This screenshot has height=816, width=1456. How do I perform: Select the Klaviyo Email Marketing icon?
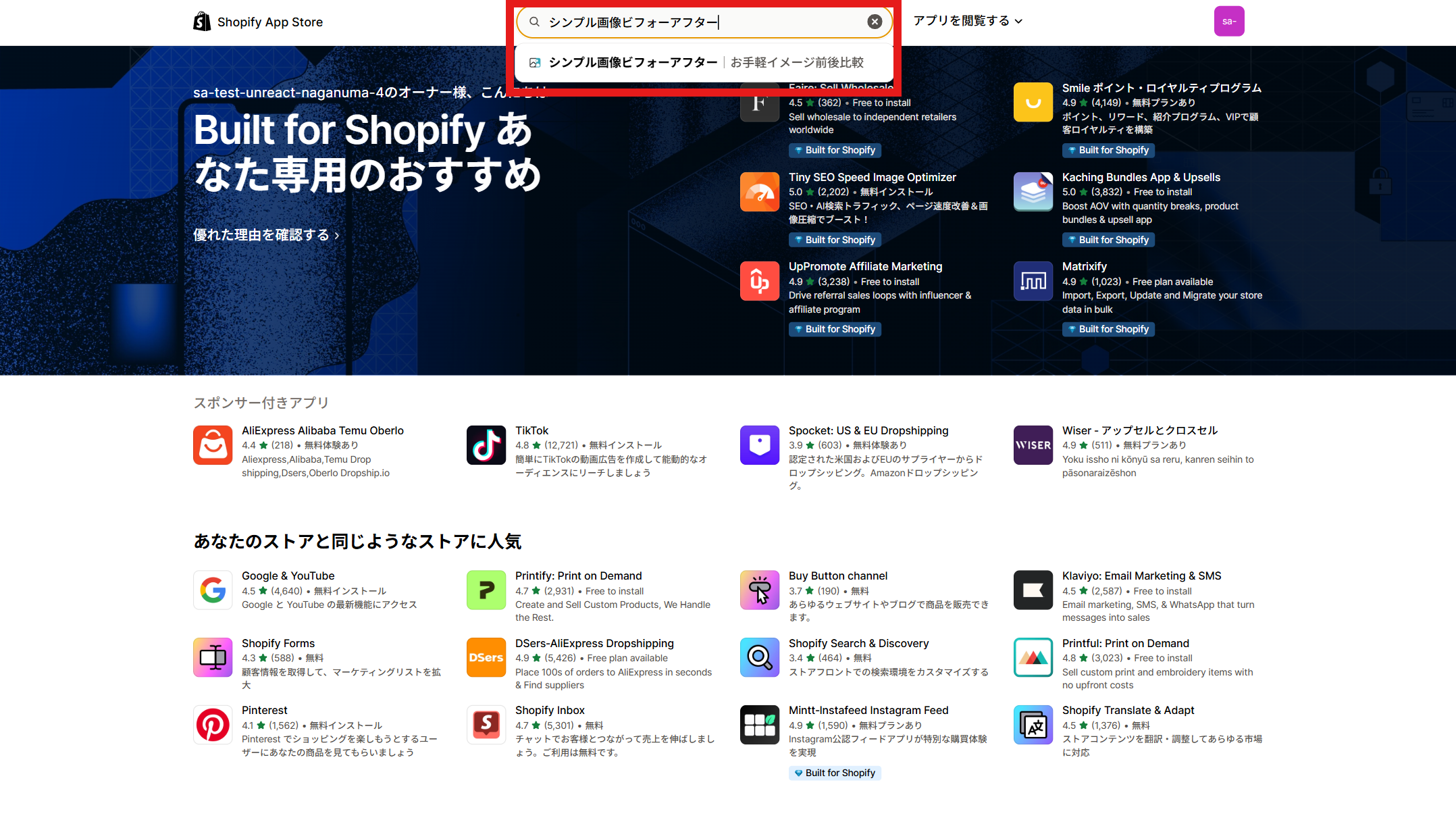pyautogui.click(x=1033, y=590)
